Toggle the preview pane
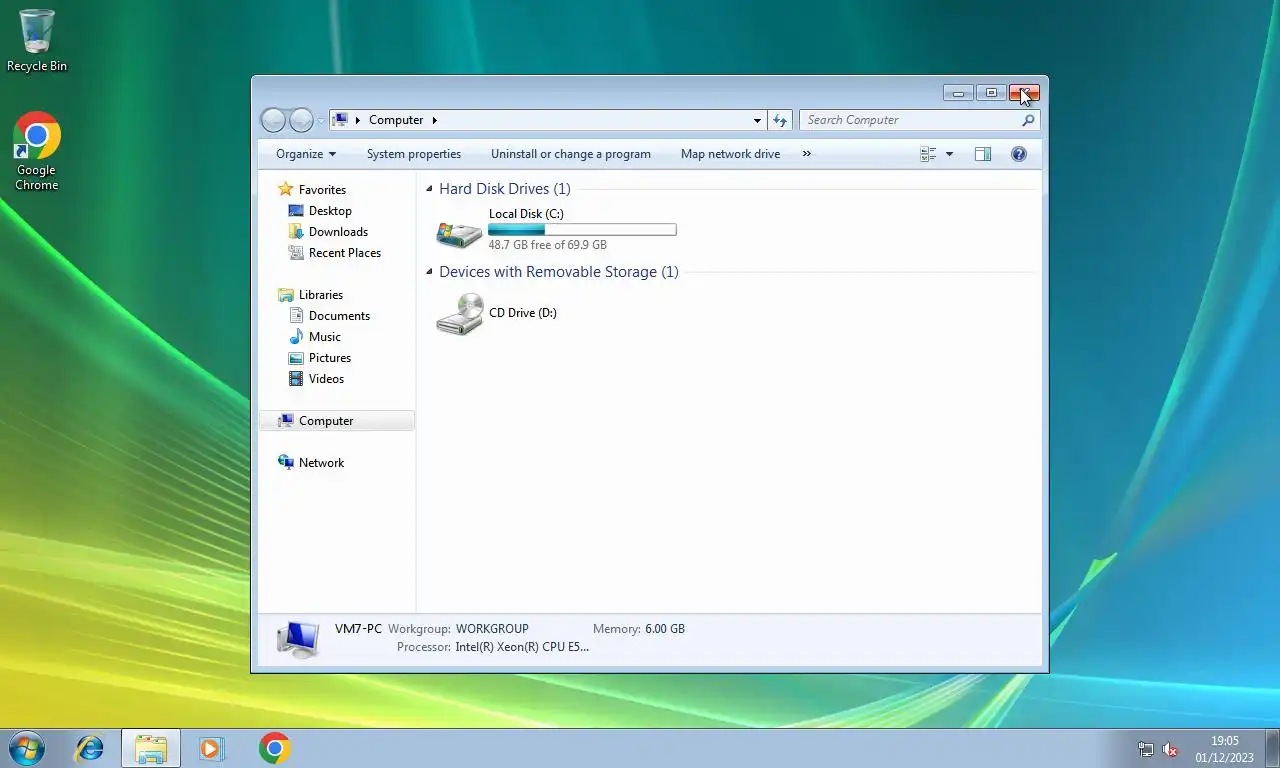 pos(983,154)
